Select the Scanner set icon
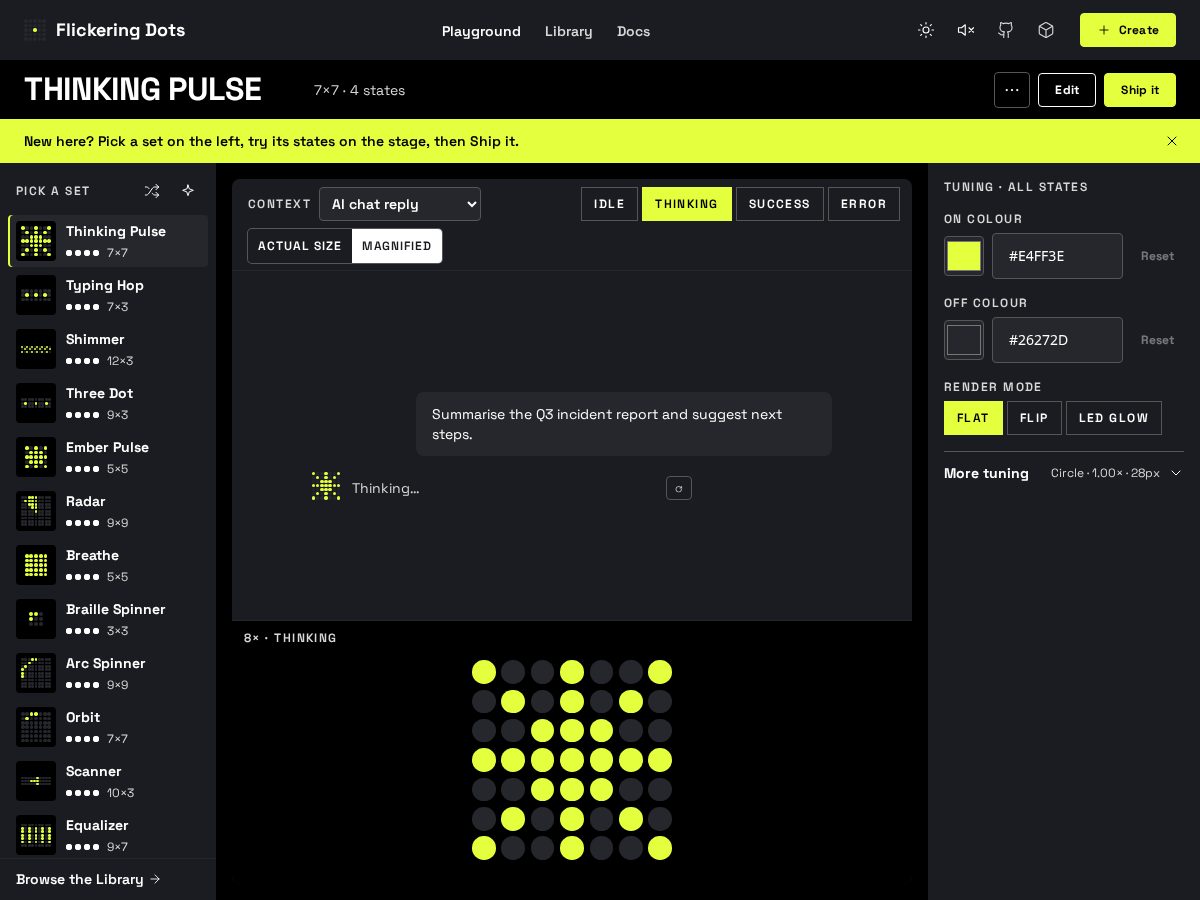 click(x=36, y=781)
